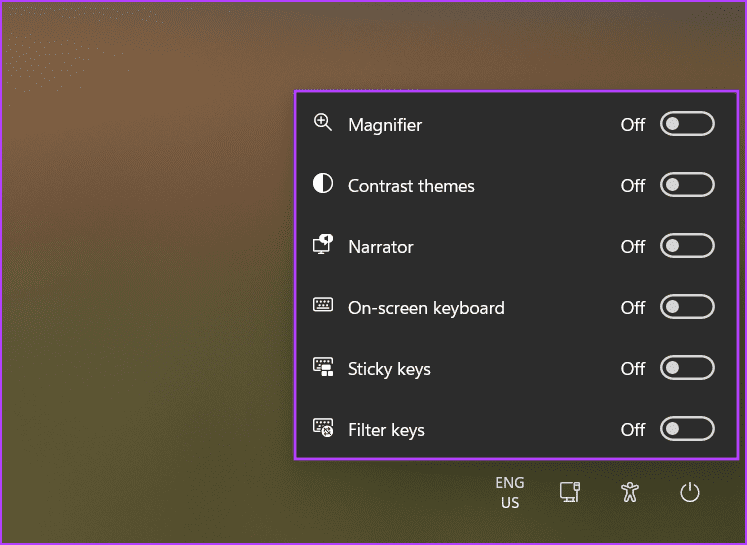Open the ENG US language switcher
This screenshot has height=545, width=747.
pos(510,492)
